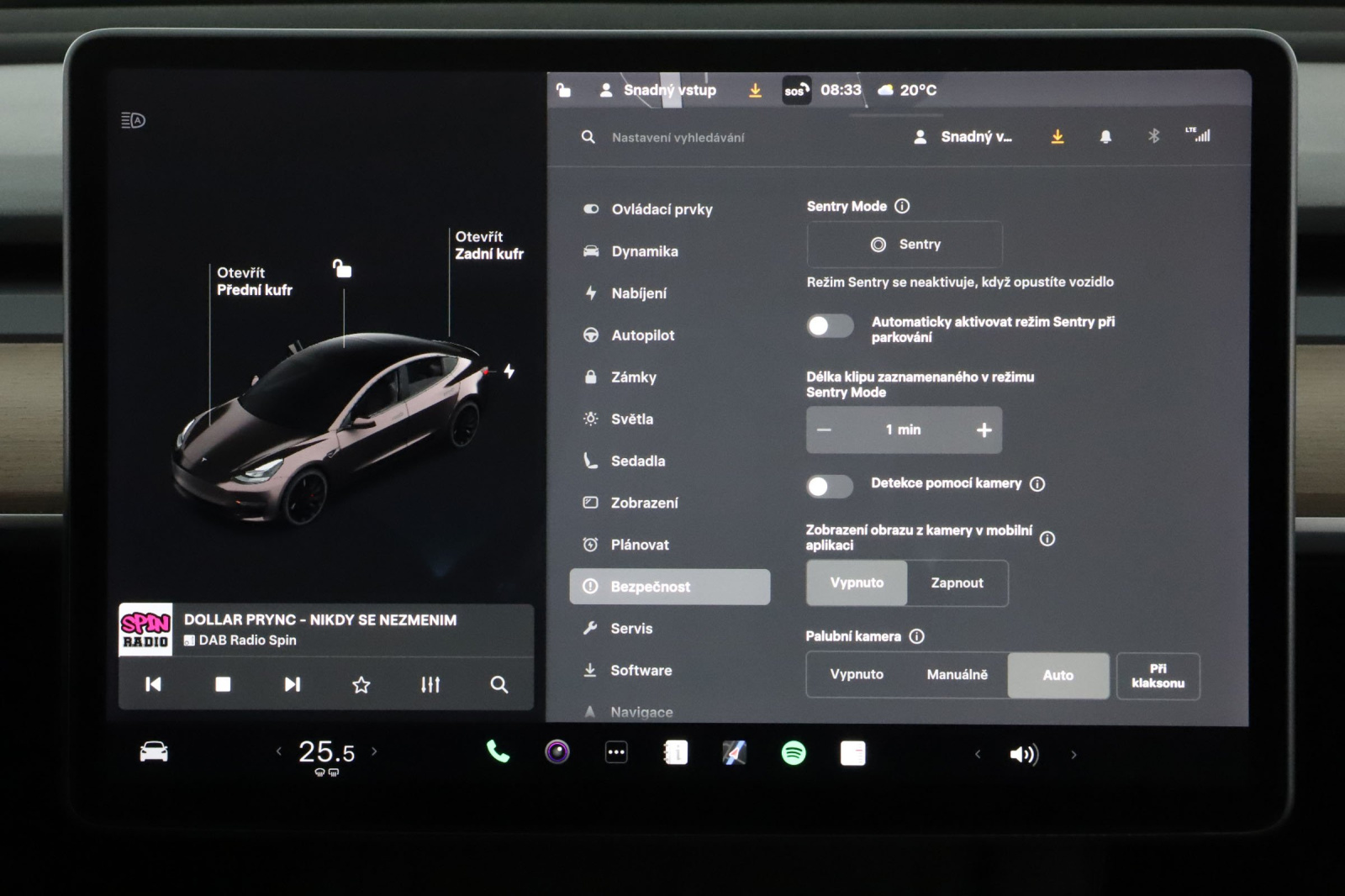Image resolution: width=1345 pixels, height=896 pixels.
Task: Tap the car controls icon
Action: click(154, 752)
